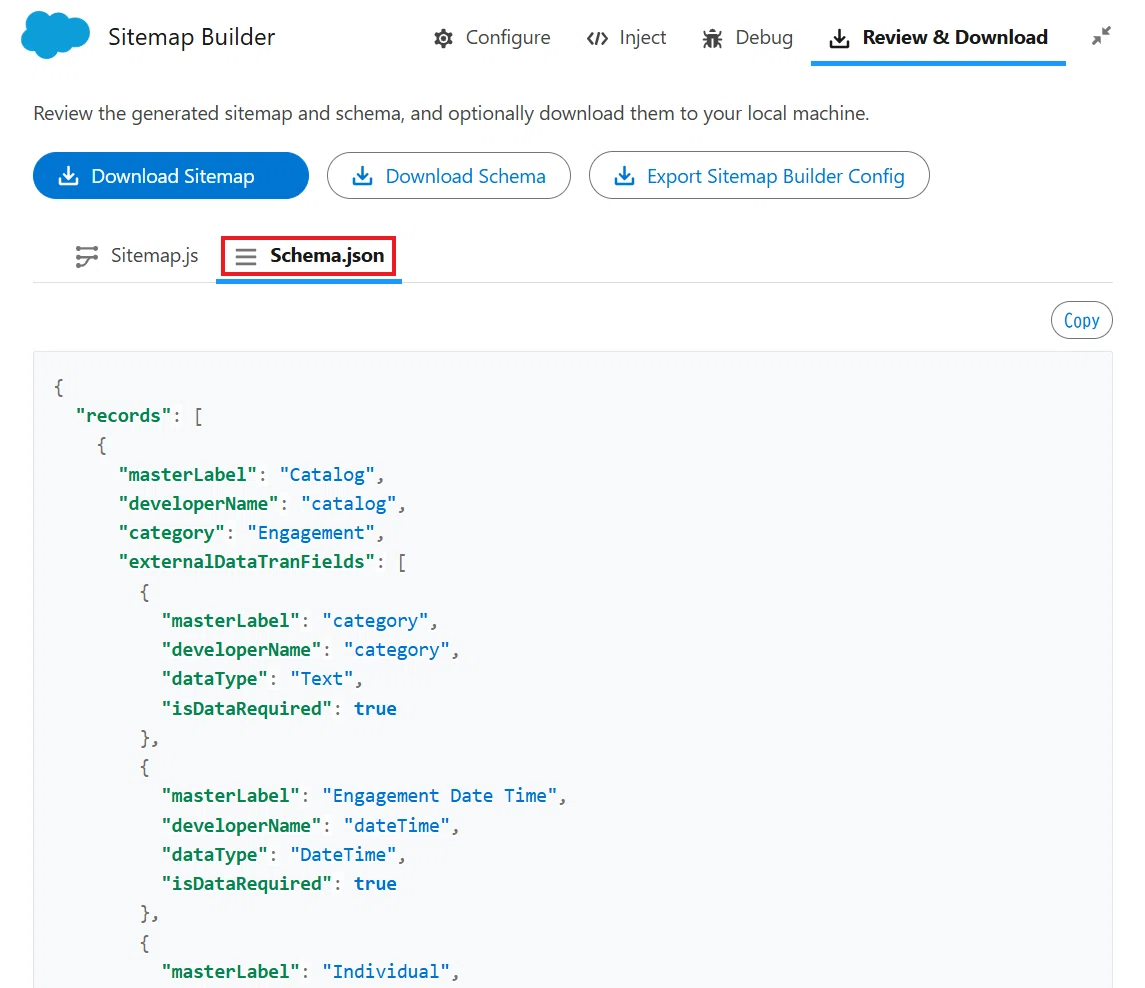Go to the Debug tab
This screenshot has width=1145, height=988.
[x=747, y=37]
